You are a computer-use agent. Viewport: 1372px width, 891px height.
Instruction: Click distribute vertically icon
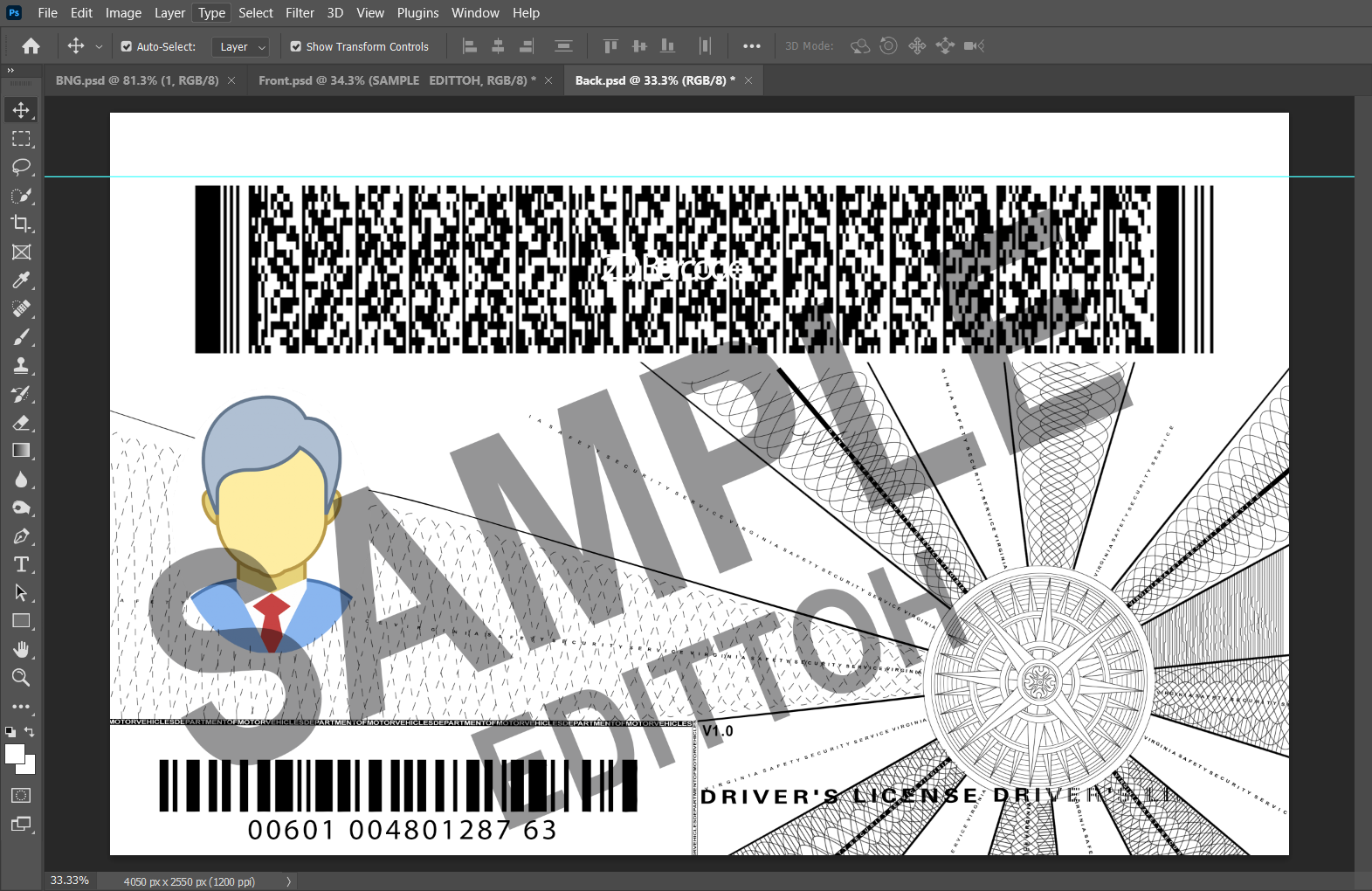pyautogui.click(x=564, y=46)
